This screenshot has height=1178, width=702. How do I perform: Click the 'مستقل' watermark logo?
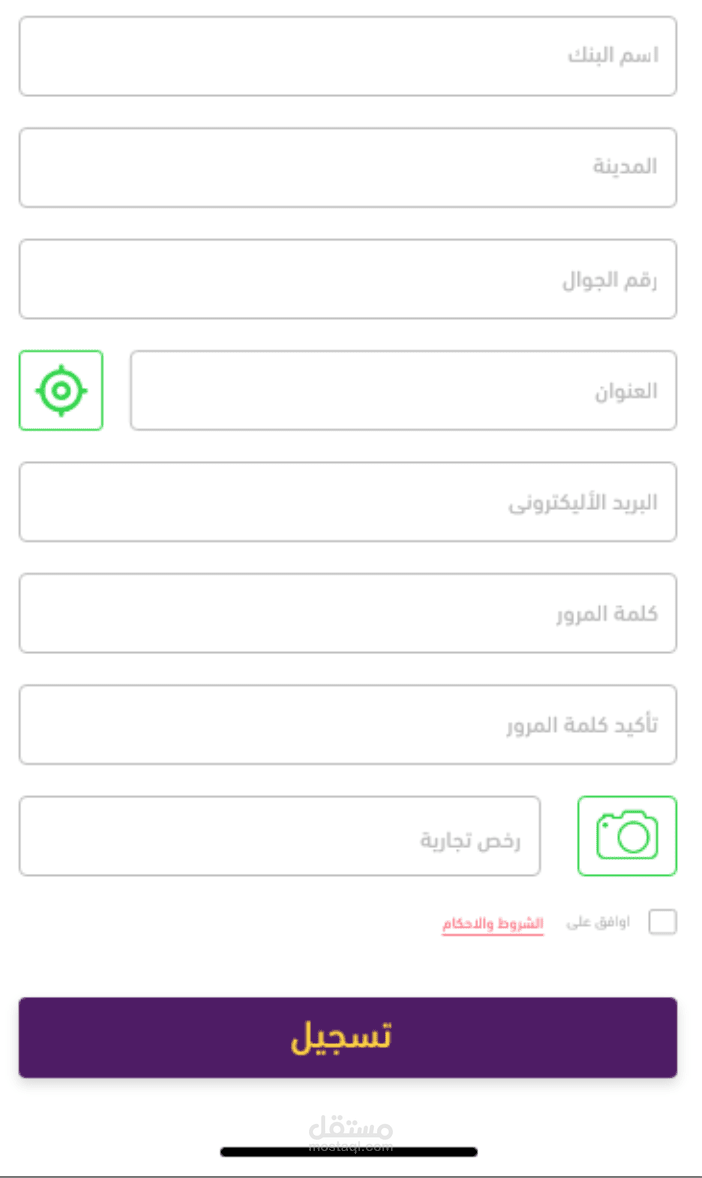(x=351, y=1128)
